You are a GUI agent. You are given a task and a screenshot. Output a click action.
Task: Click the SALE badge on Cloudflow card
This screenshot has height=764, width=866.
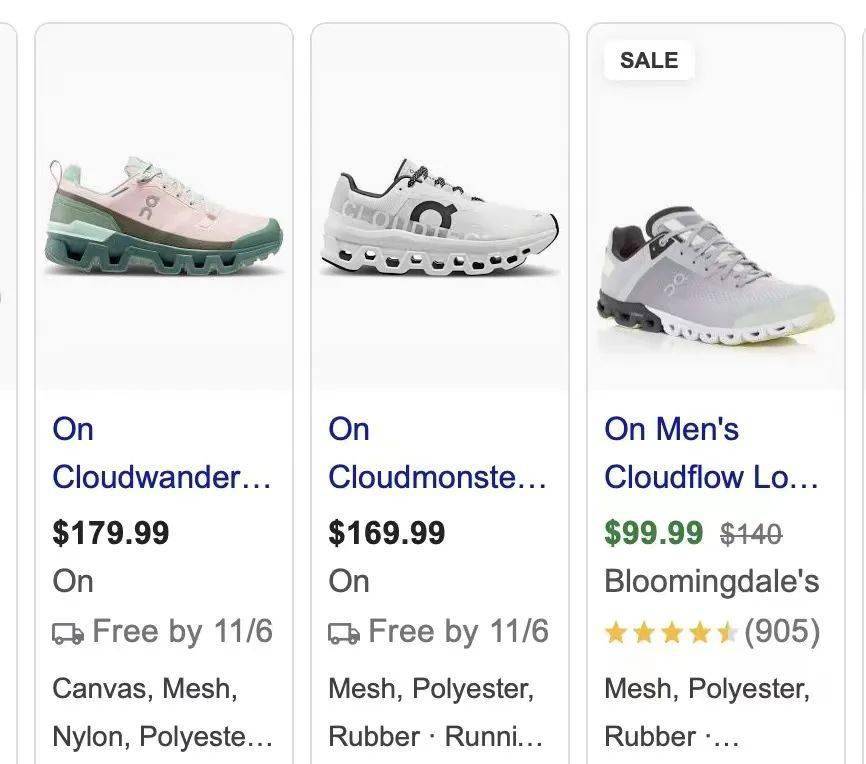click(x=648, y=61)
